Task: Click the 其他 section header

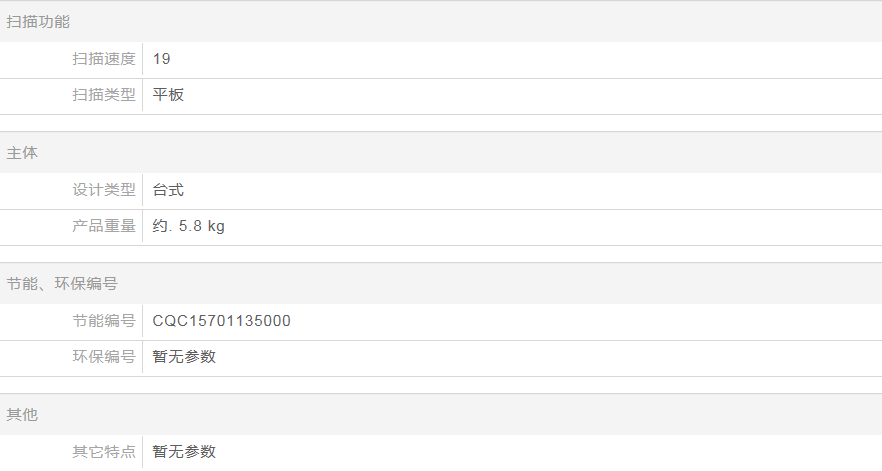Action: 22,414
